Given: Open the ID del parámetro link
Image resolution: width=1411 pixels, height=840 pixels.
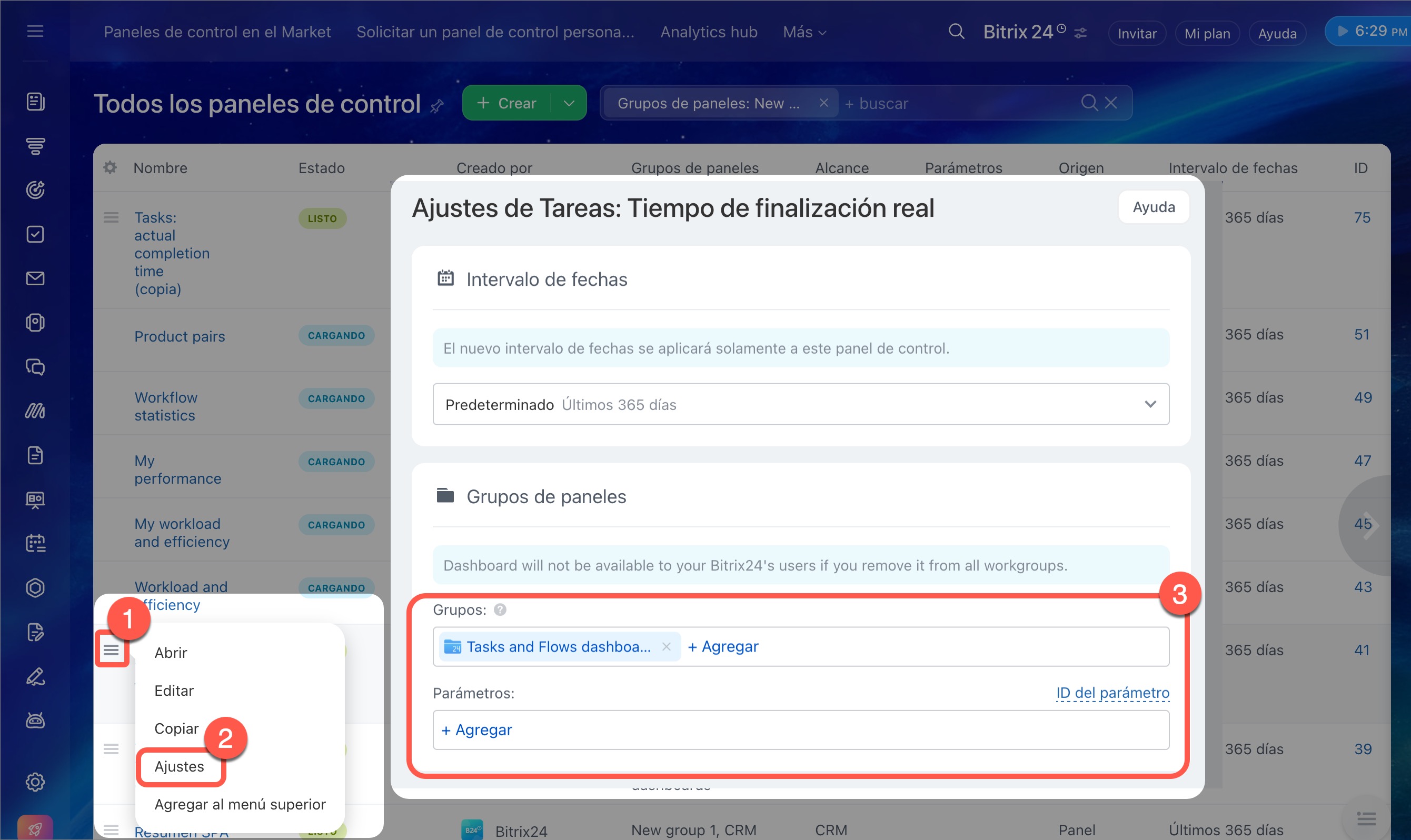Looking at the screenshot, I should click(x=1112, y=693).
